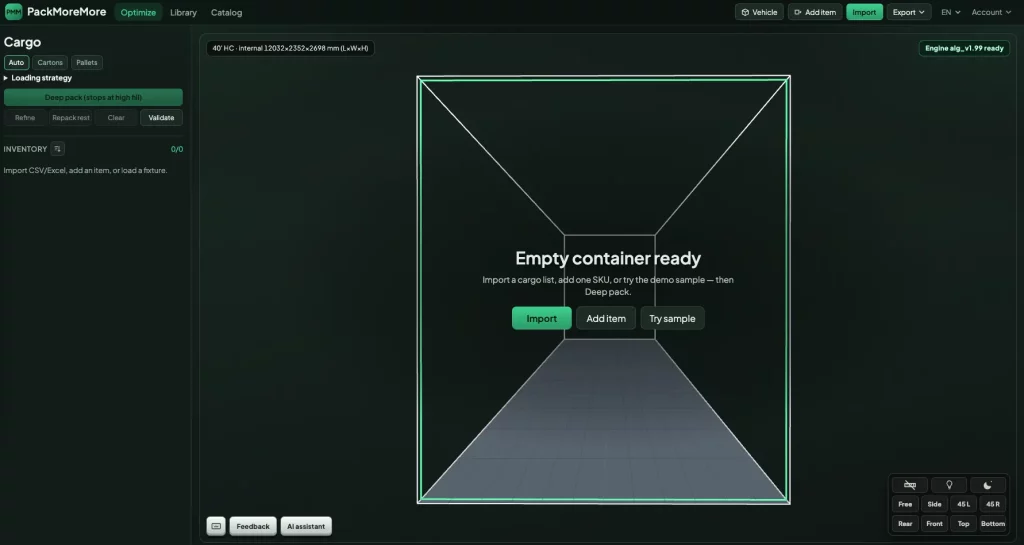Click the Refine button
This screenshot has width=1024, height=545.
(25, 117)
